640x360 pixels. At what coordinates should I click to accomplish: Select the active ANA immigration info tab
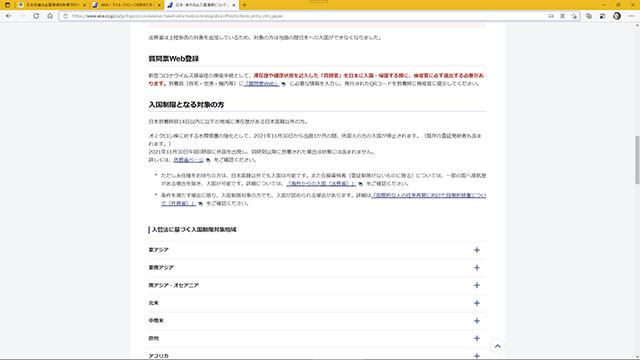click(201, 5)
